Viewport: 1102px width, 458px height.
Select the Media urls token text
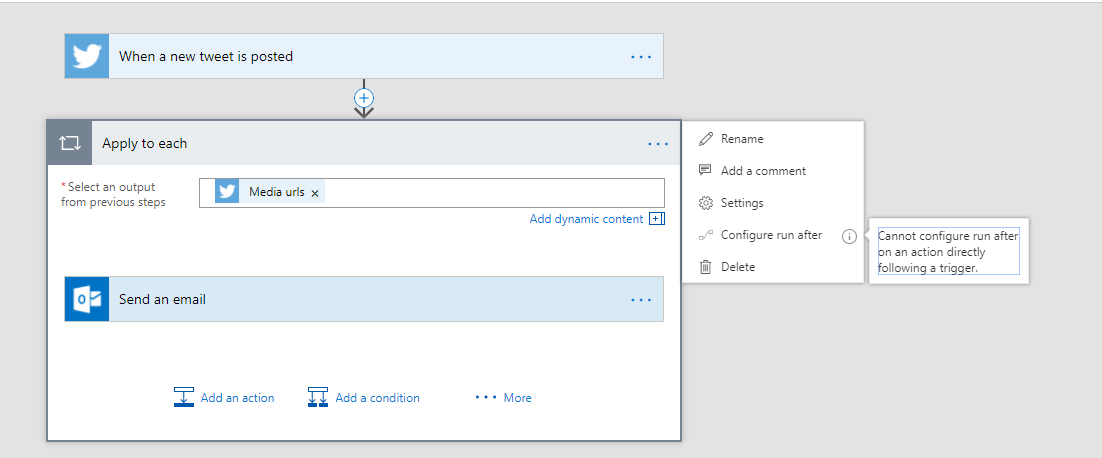277,192
